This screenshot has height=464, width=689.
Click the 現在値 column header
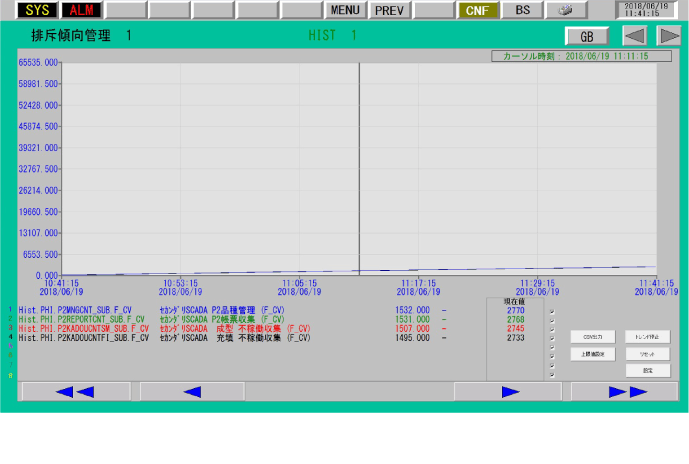(515, 302)
